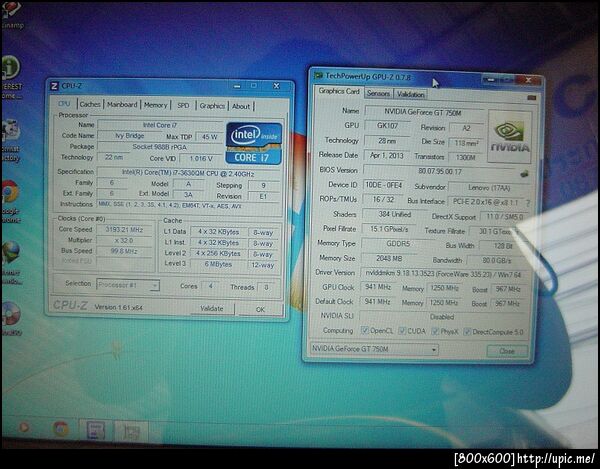Click the GPU-Z screenshot camera icon

pos(531,98)
